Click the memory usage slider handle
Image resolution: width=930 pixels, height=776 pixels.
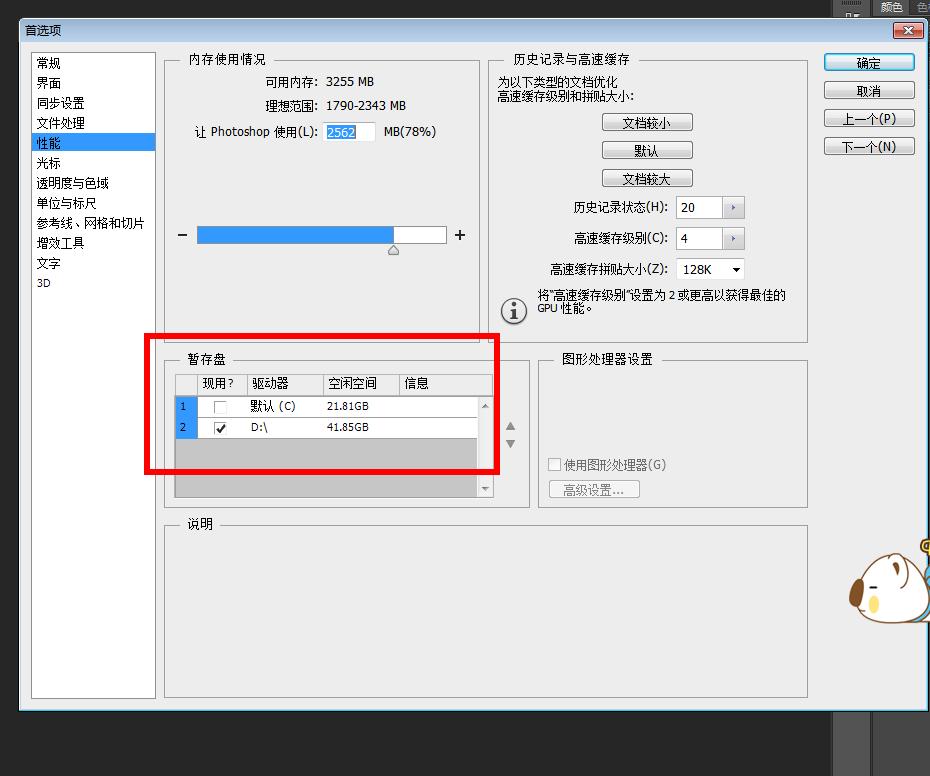(x=393, y=248)
